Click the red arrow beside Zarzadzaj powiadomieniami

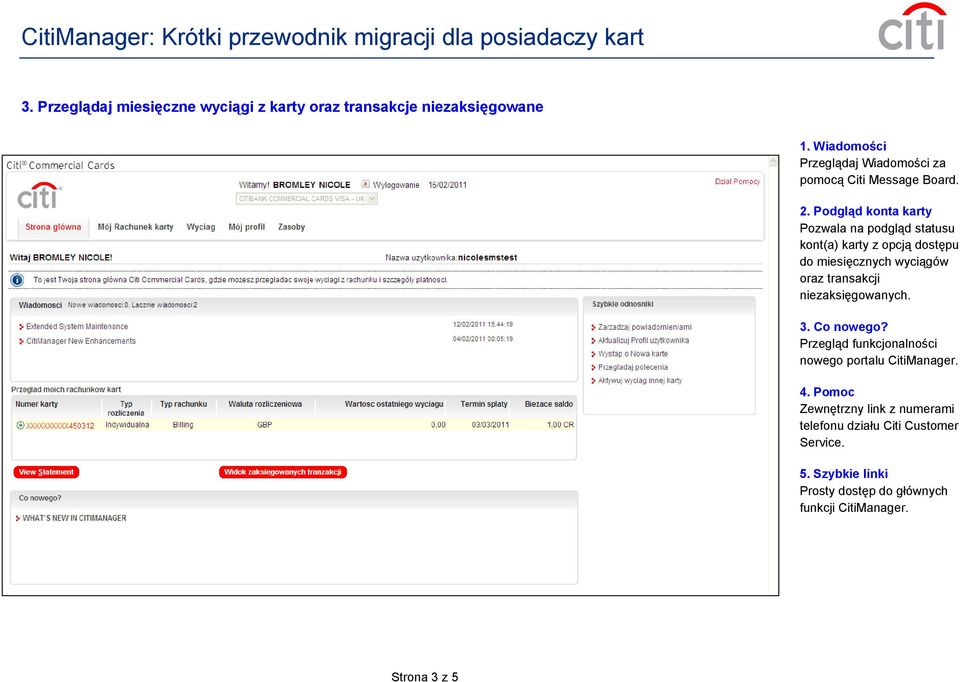tap(593, 328)
